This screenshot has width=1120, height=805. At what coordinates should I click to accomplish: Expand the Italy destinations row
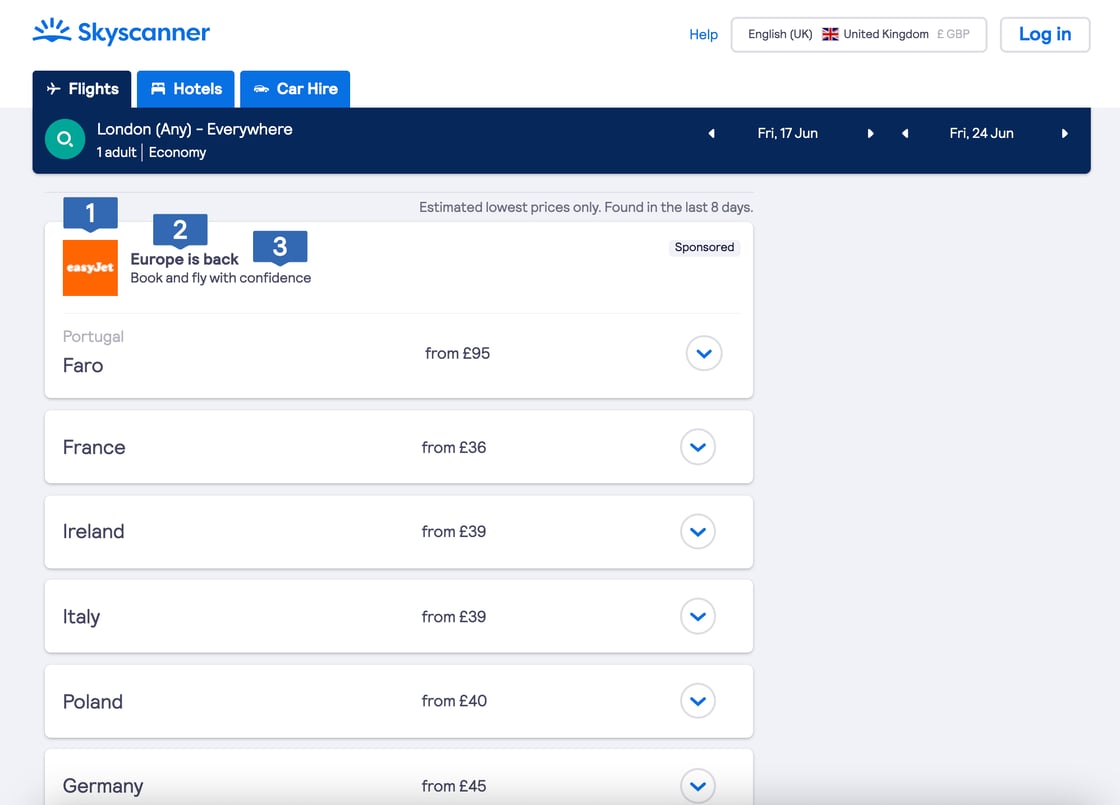(x=698, y=616)
